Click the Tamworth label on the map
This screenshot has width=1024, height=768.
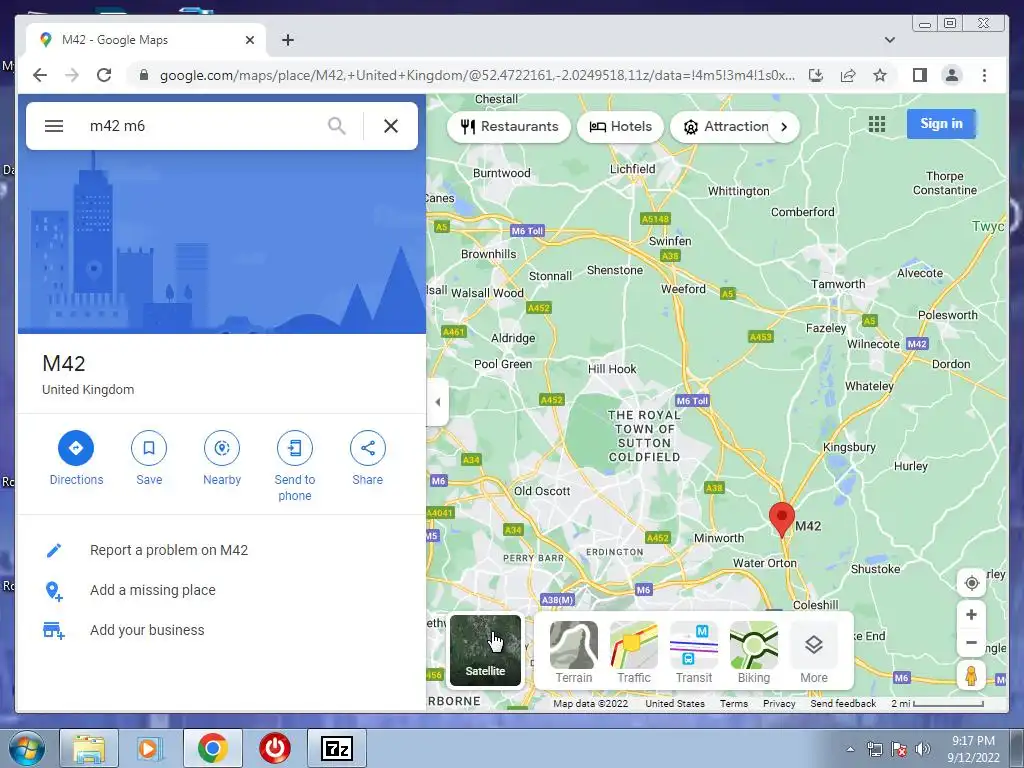(838, 284)
